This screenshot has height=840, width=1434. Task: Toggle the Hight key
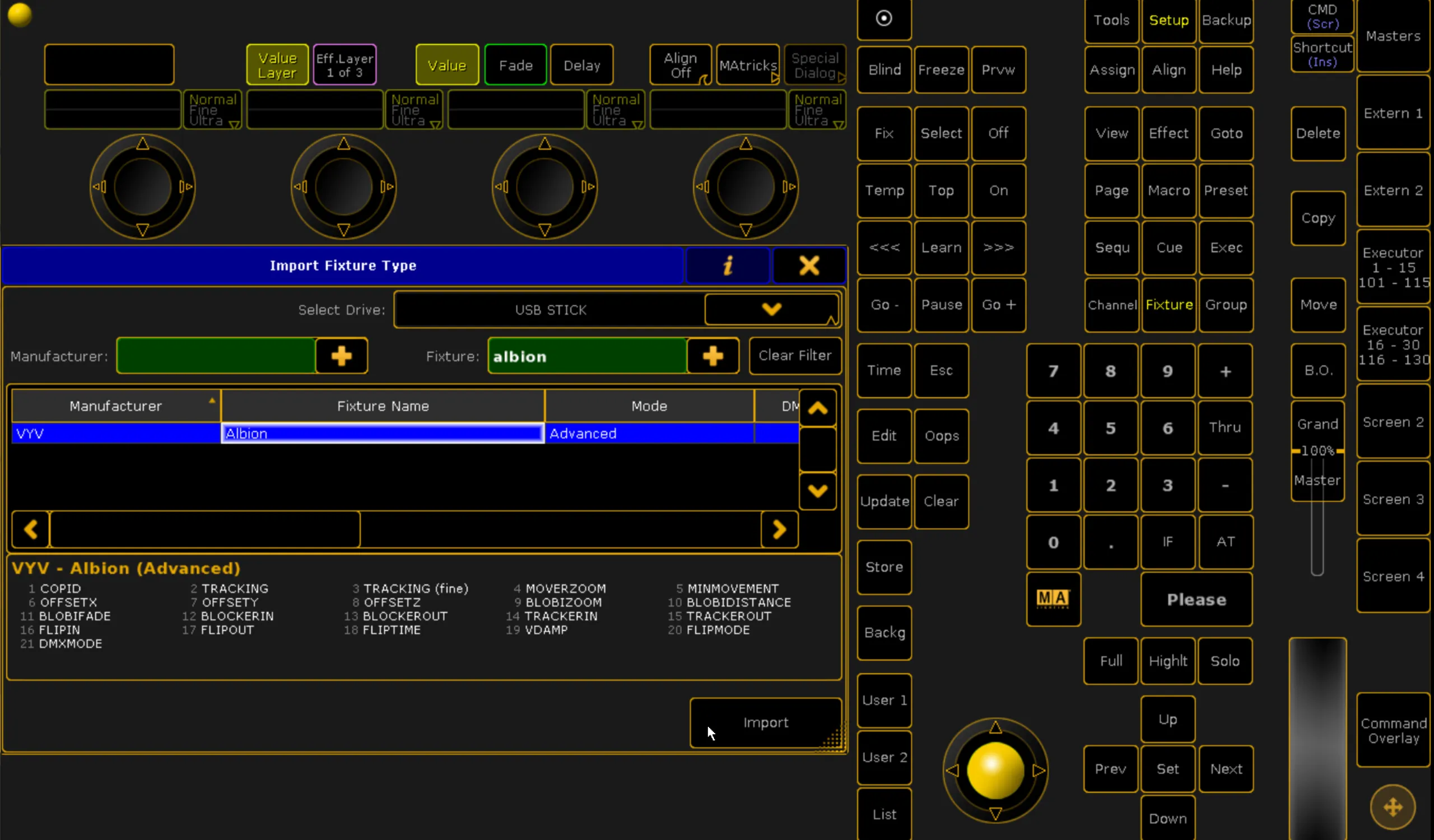point(1168,660)
